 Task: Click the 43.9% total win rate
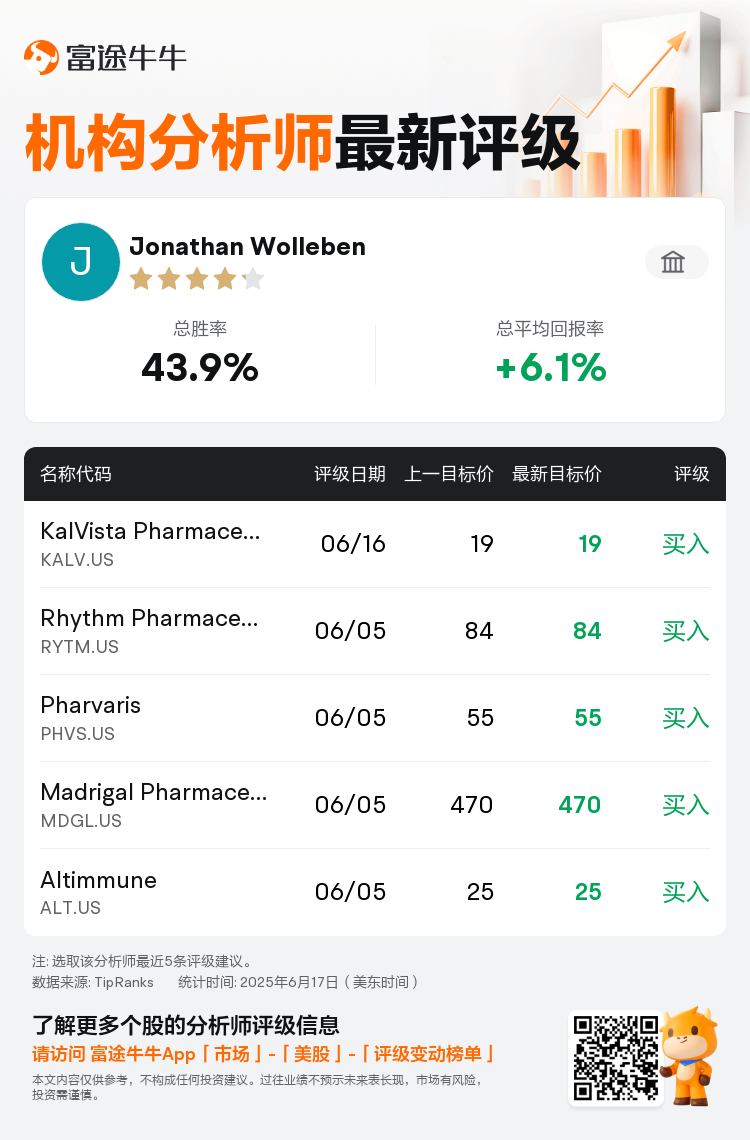(200, 367)
